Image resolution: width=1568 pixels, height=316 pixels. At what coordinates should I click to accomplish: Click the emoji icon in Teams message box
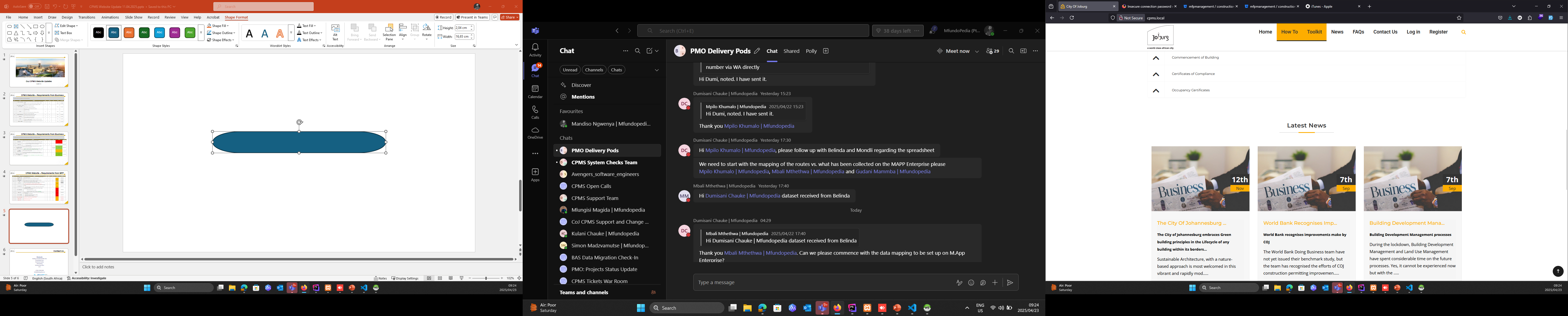point(971,282)
